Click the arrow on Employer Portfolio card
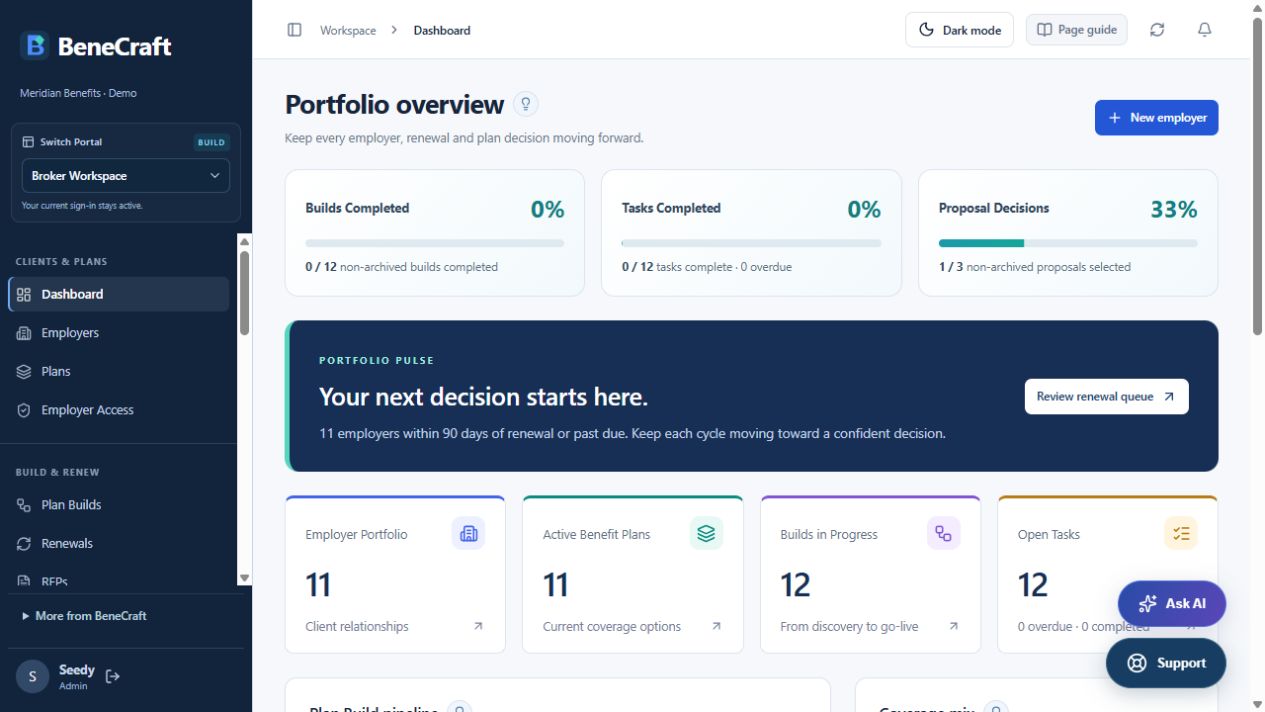This screenshot has width=1265, height=712. [x=478, y=626]
